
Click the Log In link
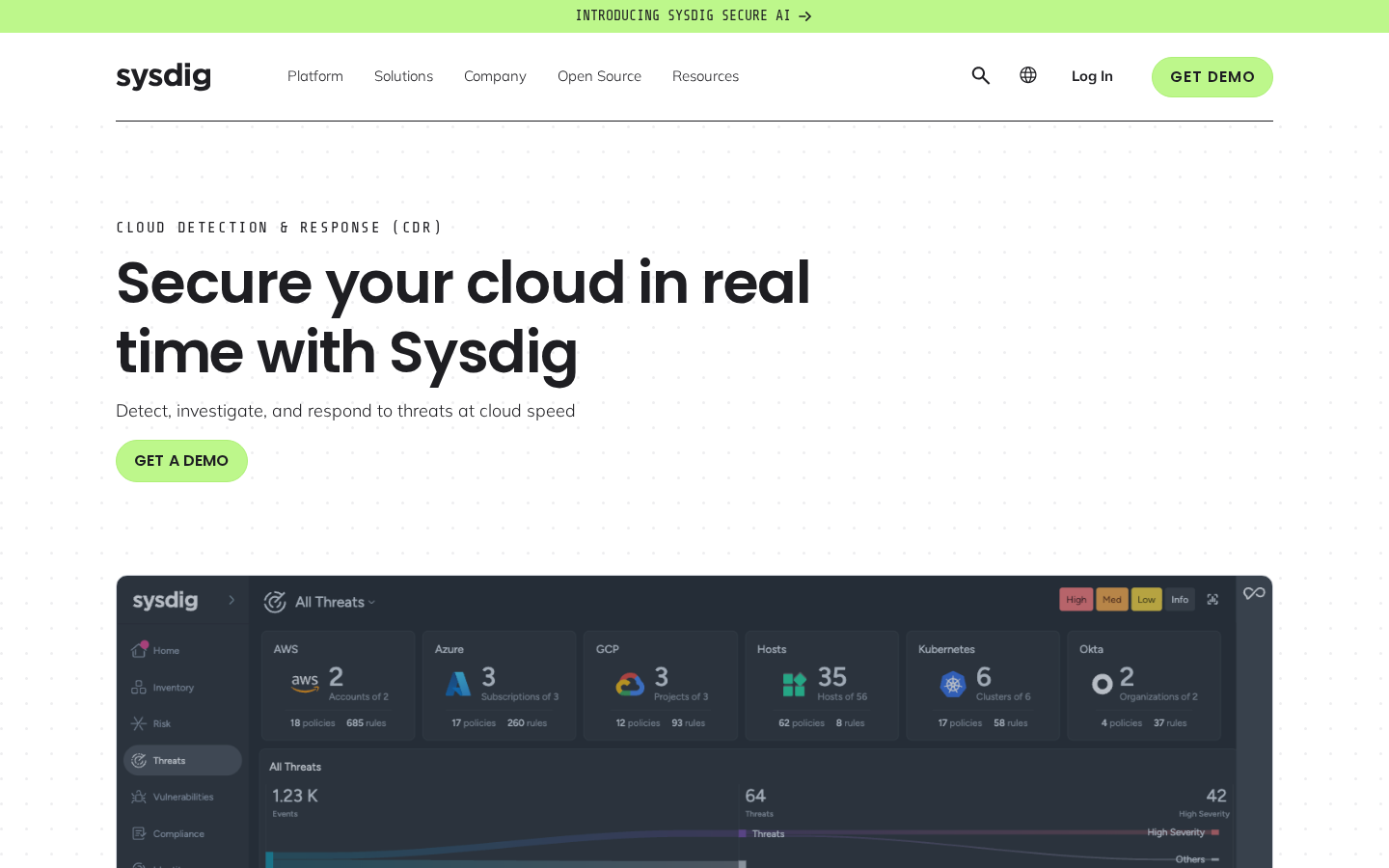point(1092,76)
